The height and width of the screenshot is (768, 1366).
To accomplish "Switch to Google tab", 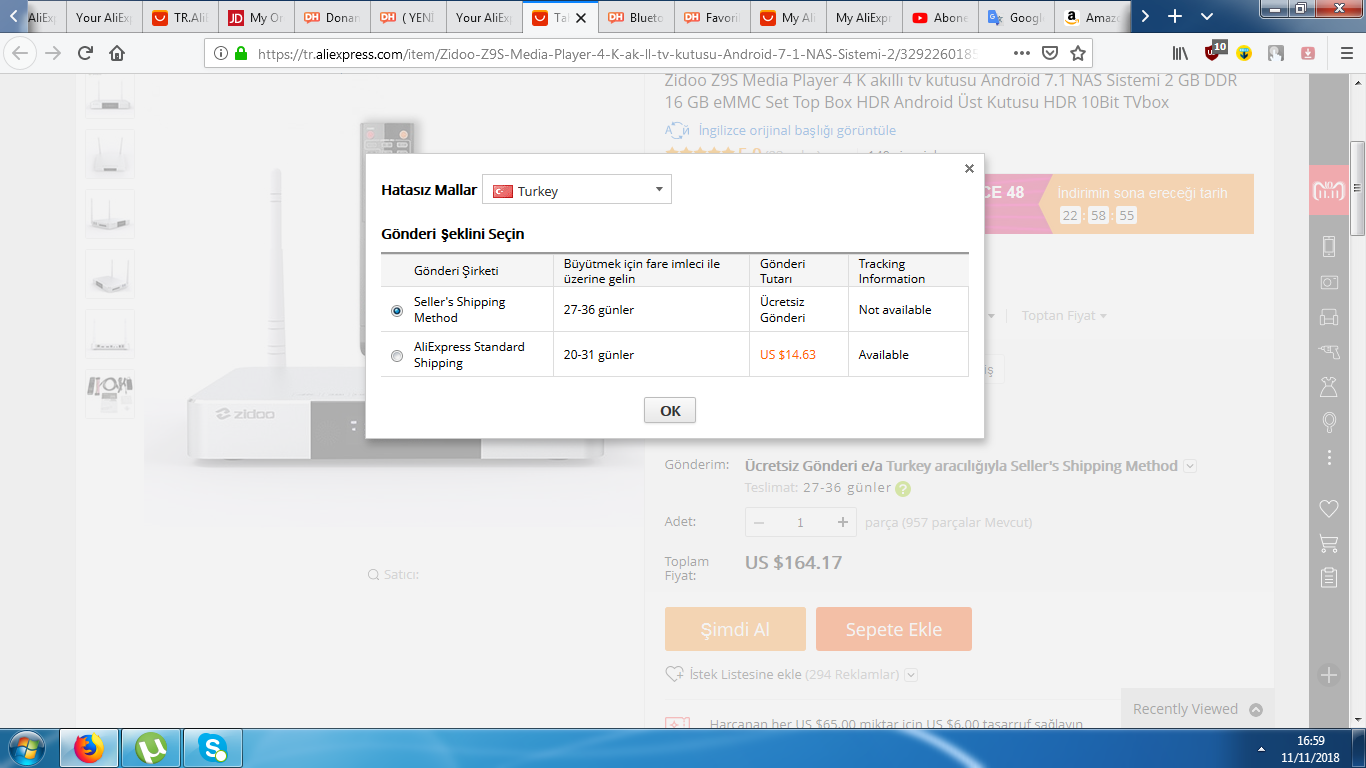I will click(1017, 17).
